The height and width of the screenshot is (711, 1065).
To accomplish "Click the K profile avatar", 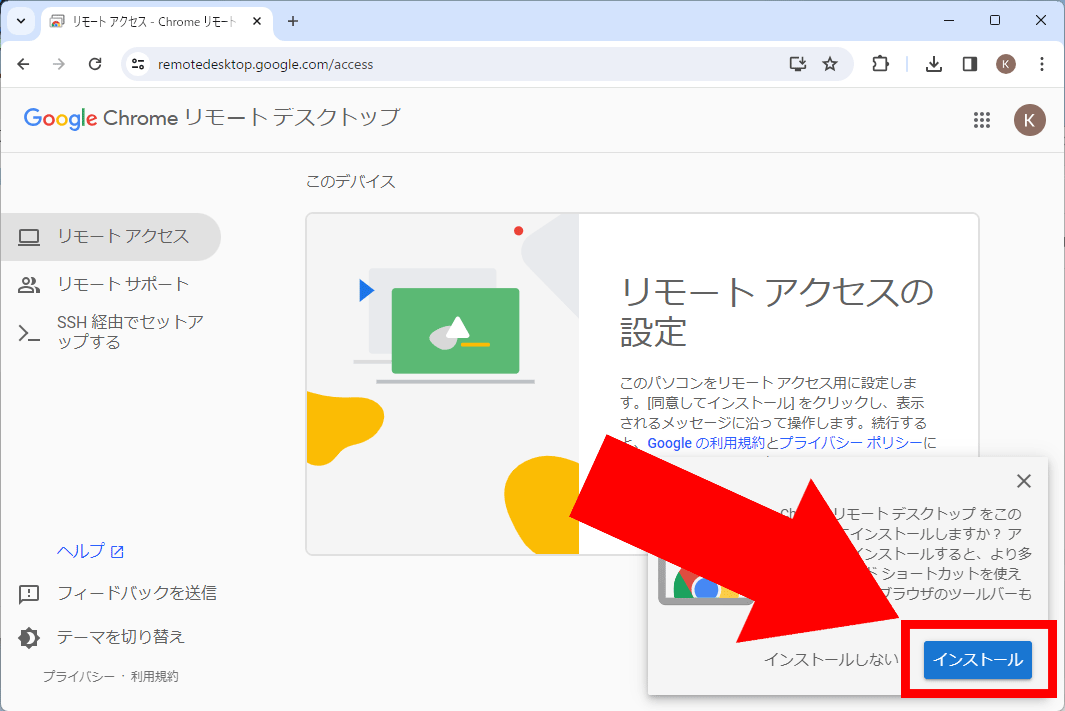I will click(1006, 63).
